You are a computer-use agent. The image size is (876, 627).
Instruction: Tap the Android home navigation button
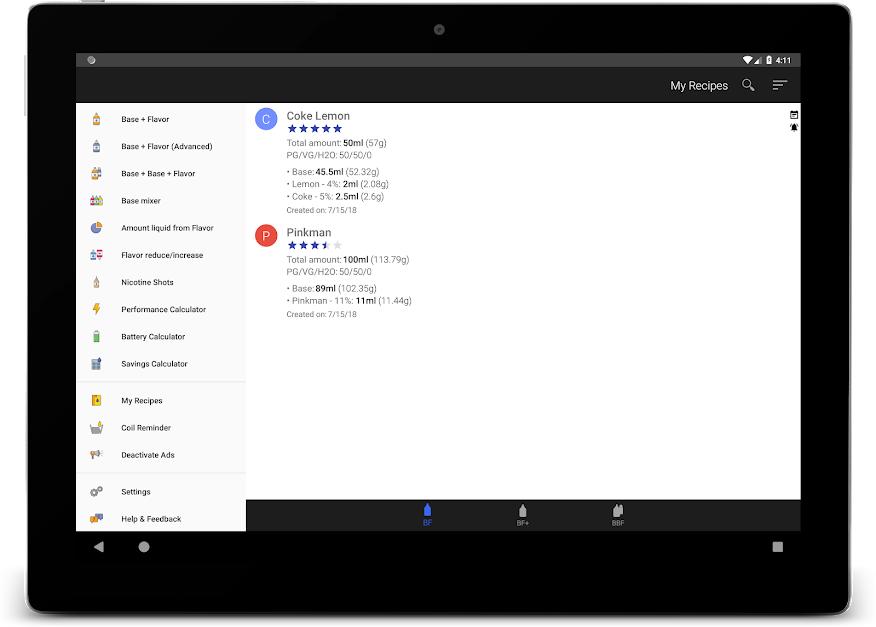tap(144, 547)
